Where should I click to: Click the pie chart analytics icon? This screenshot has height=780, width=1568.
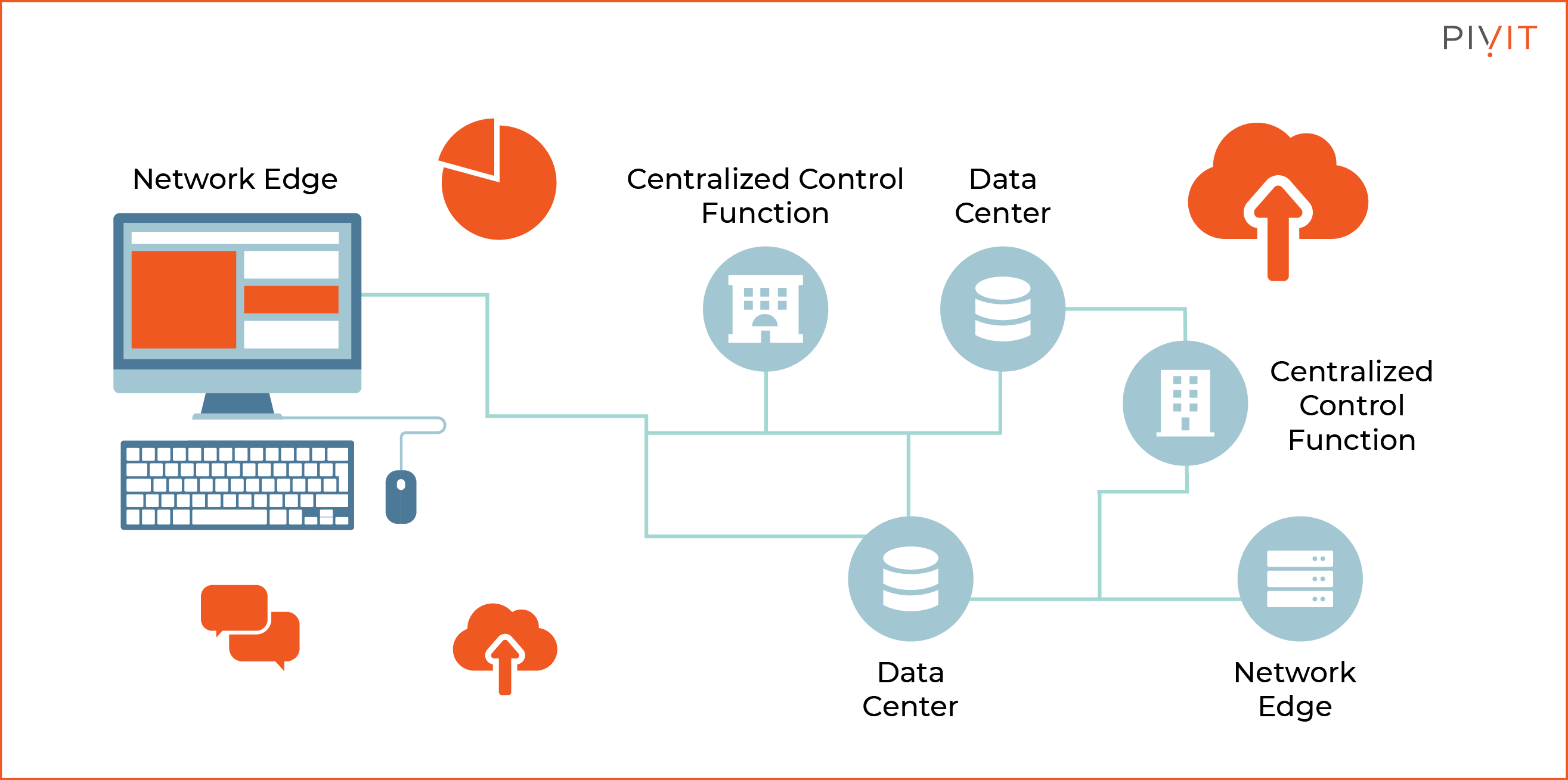coord(480,170)
